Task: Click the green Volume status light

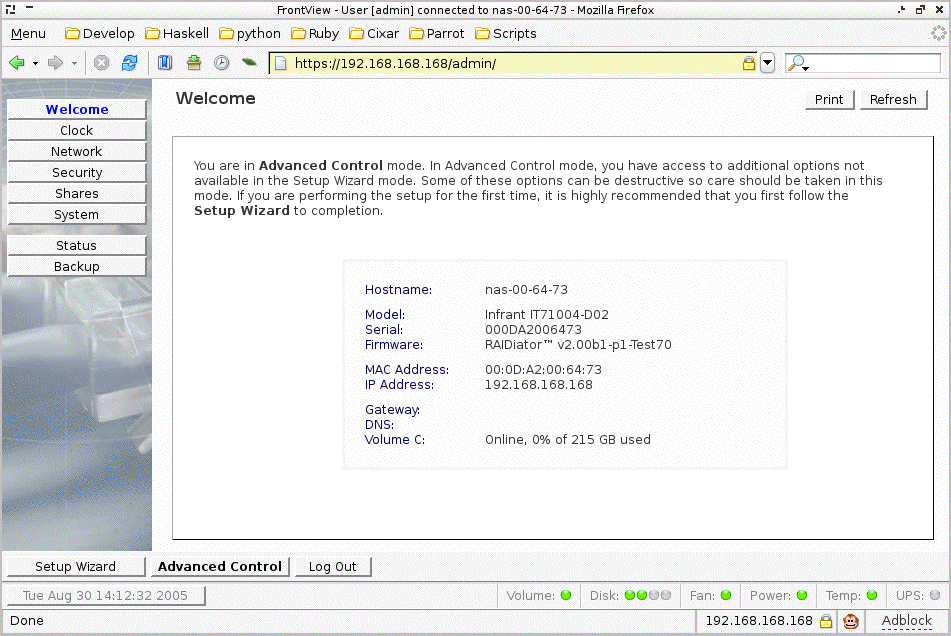Action: pyautogui.click(x=566, y=595)
